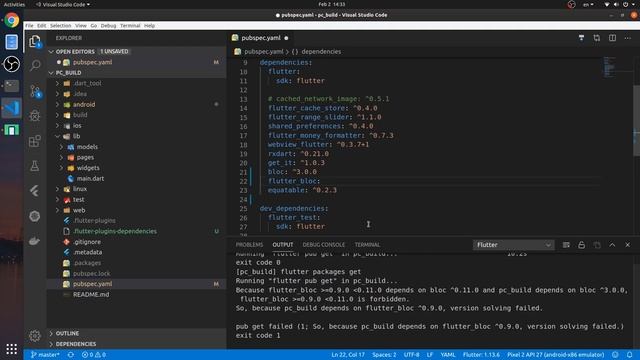Click the Flutter: 1.13.6 version status
The image size is (640, 360).
click(481, 355)
